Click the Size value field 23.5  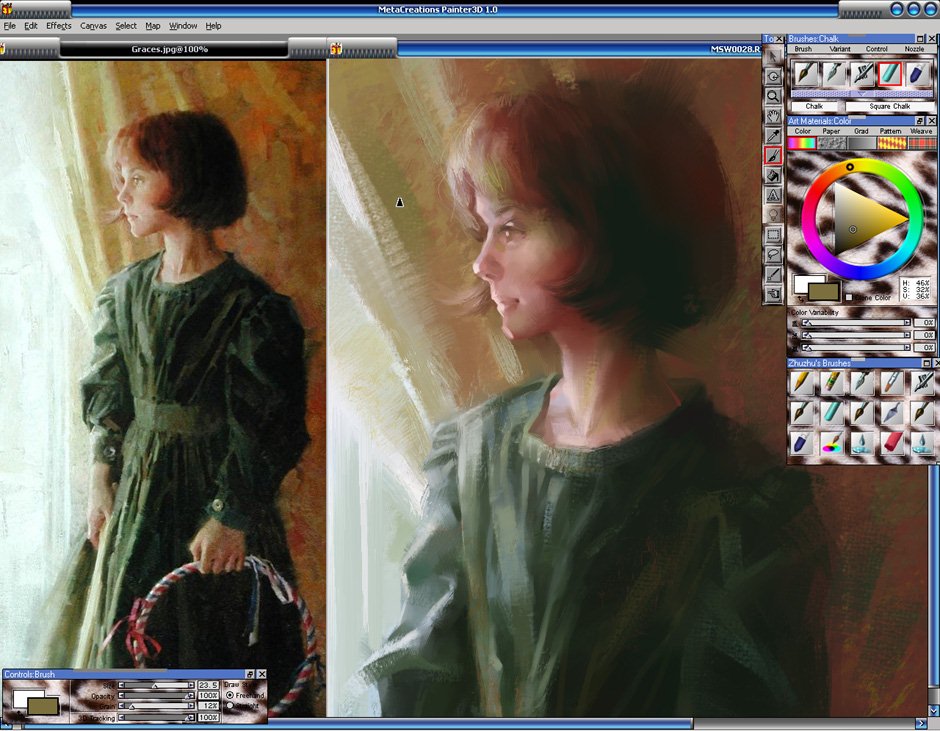[208, 685]
